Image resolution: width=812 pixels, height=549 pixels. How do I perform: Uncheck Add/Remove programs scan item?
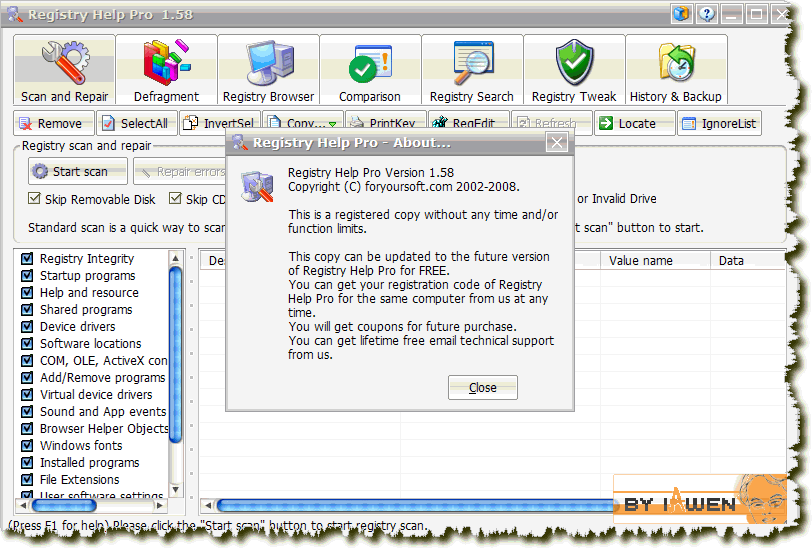pyautogui.click(x=27, y=378)
